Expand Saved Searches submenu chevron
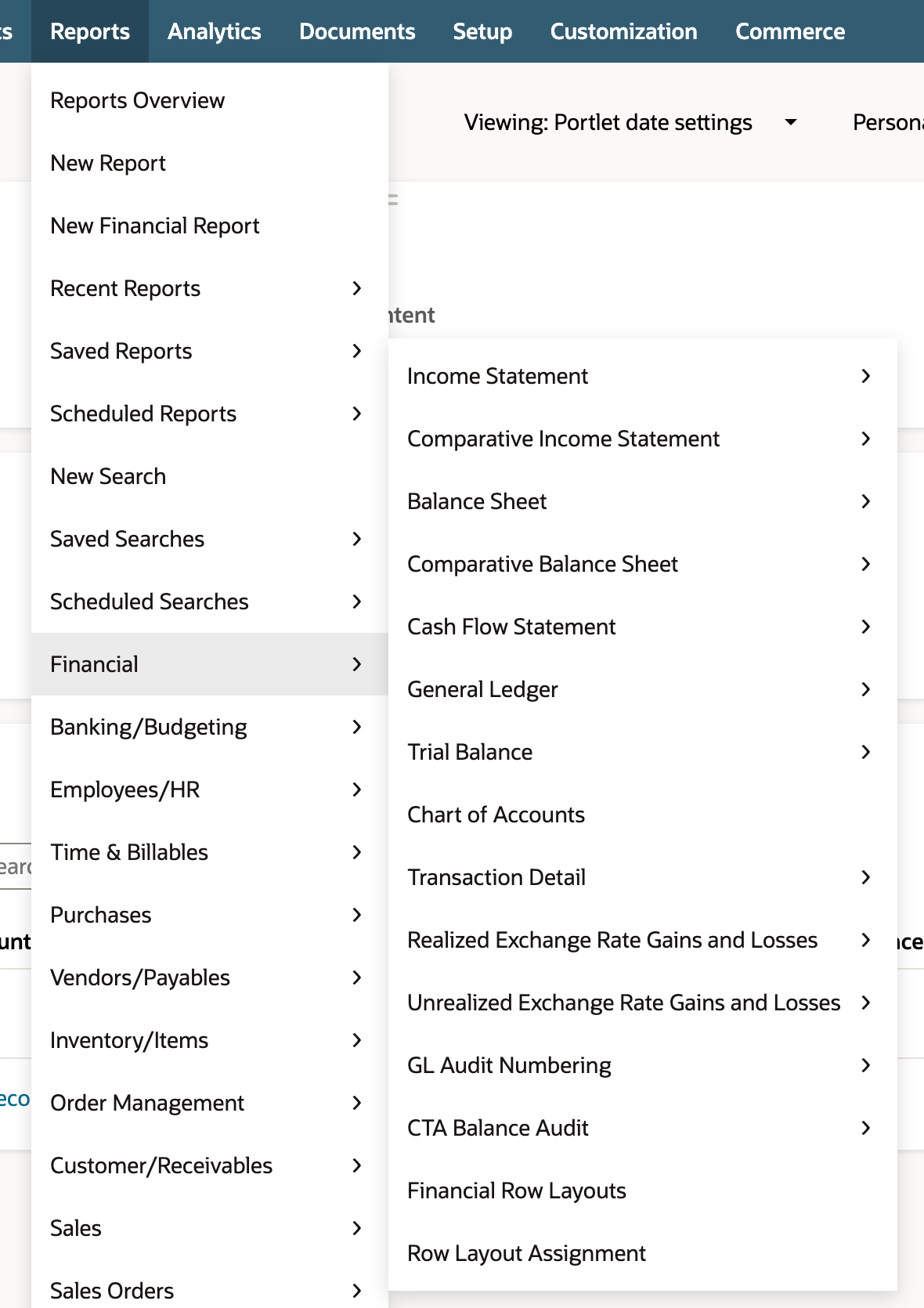The width and height of the screenshot is (924, 1308). tap(357, 539)
